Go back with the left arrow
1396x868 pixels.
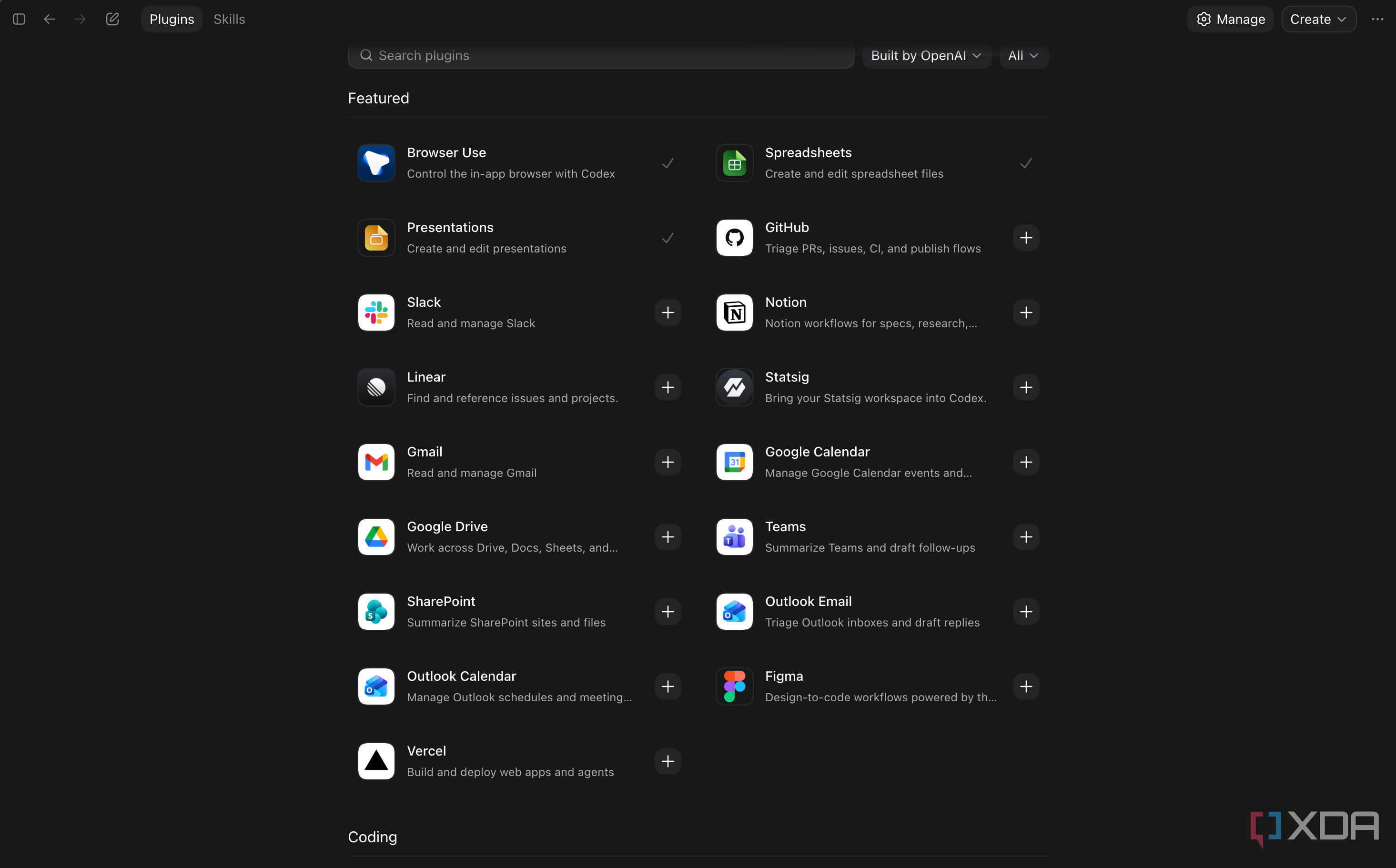(x=50, y=19)
